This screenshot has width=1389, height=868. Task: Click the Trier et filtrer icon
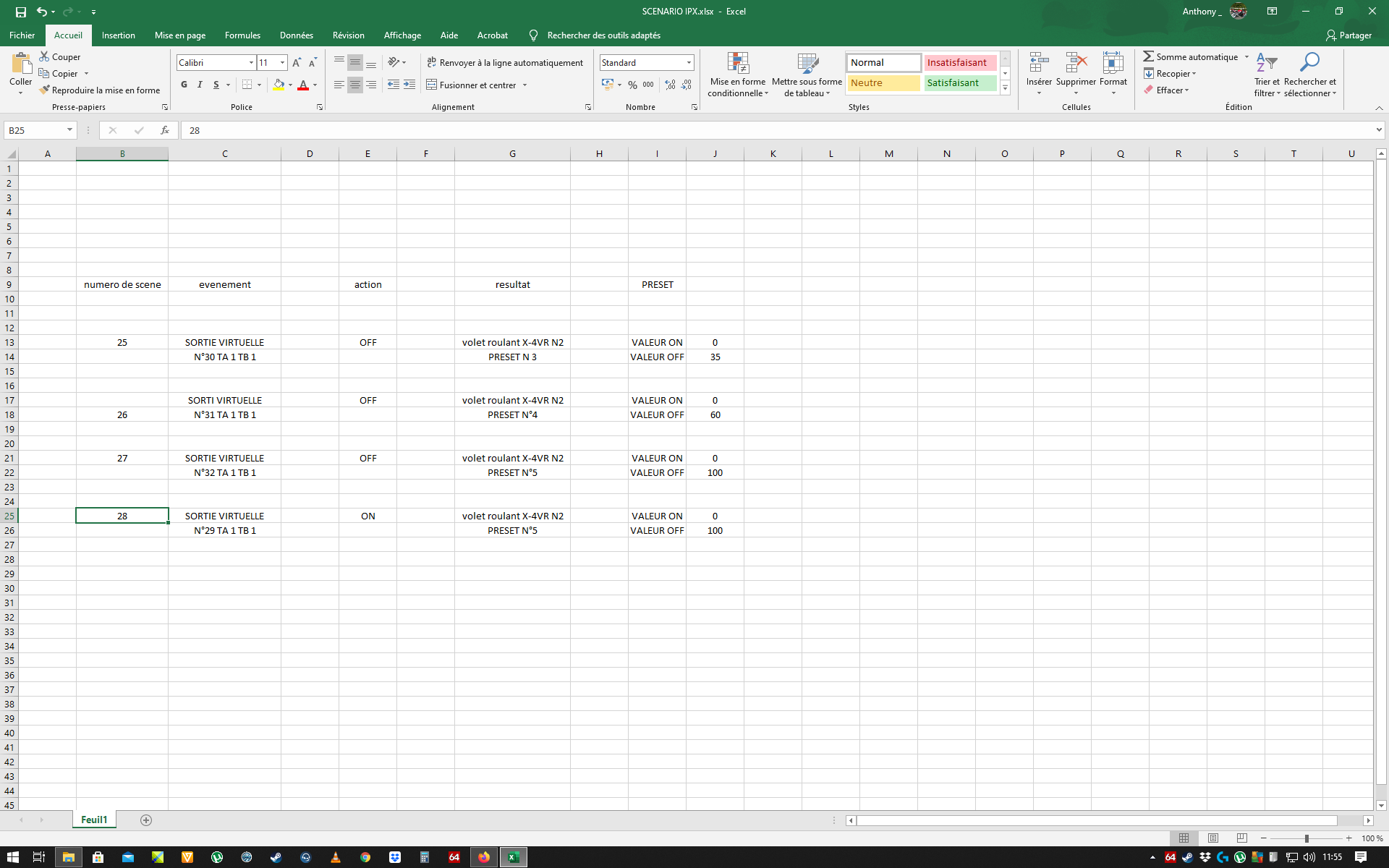[1266, 64]
